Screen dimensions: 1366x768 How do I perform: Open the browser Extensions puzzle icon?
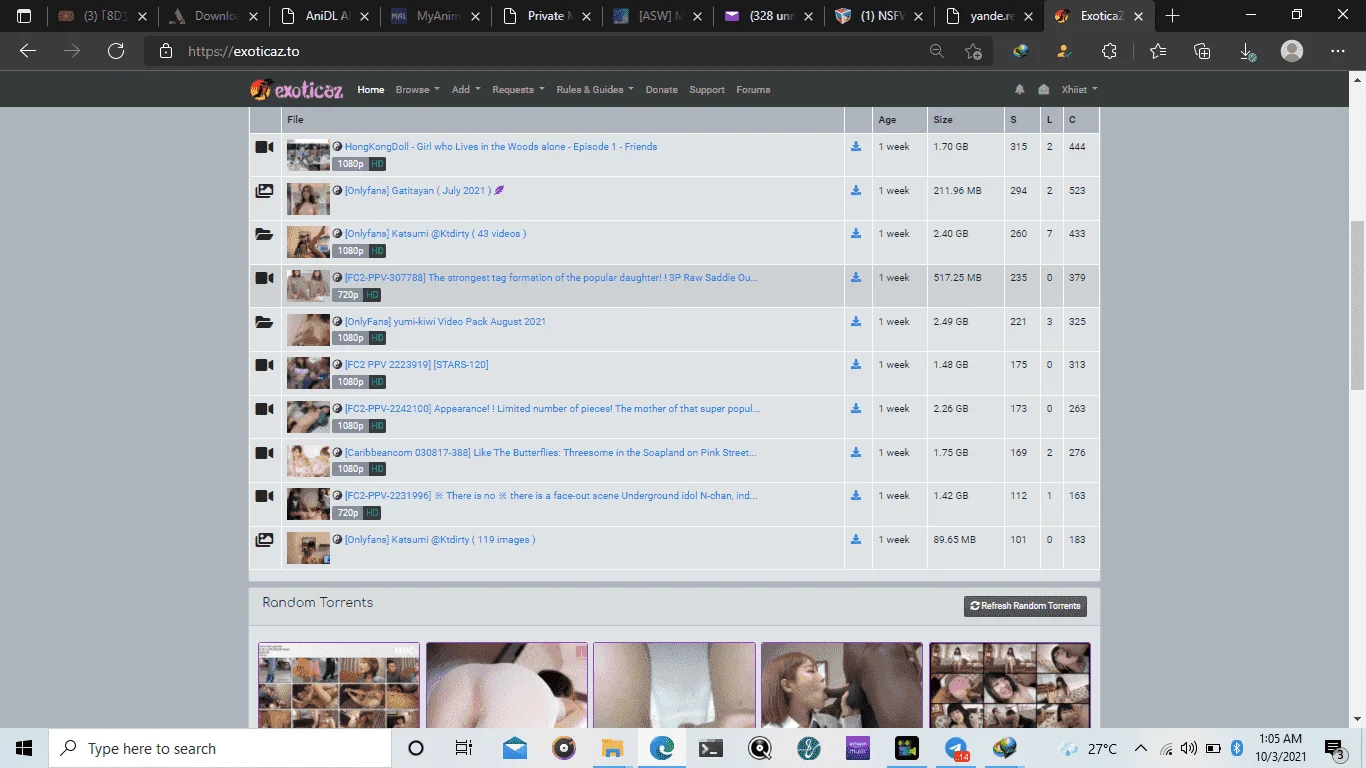(1109, 51)
